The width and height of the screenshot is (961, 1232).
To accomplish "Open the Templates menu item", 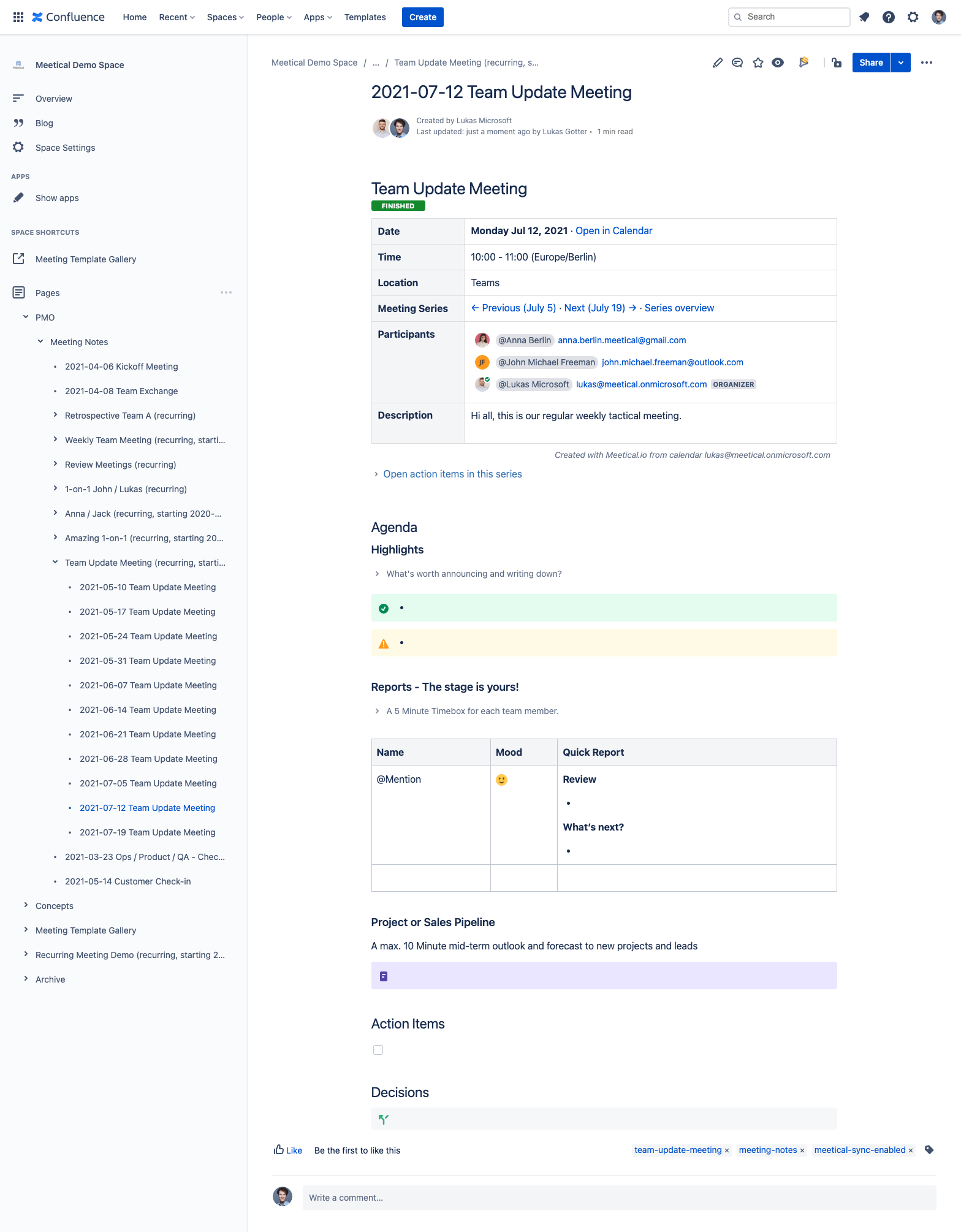I will coord(365,17).
